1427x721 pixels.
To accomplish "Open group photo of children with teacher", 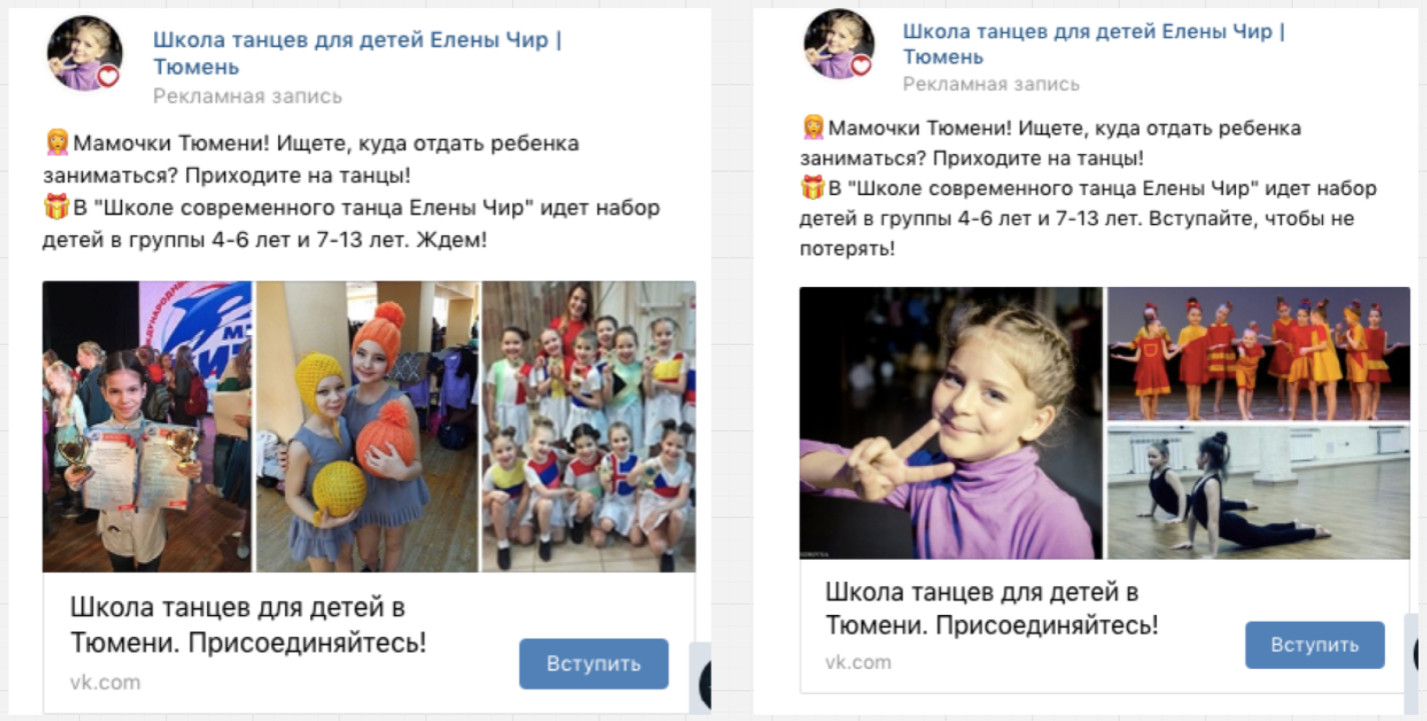I will (589, 427).
